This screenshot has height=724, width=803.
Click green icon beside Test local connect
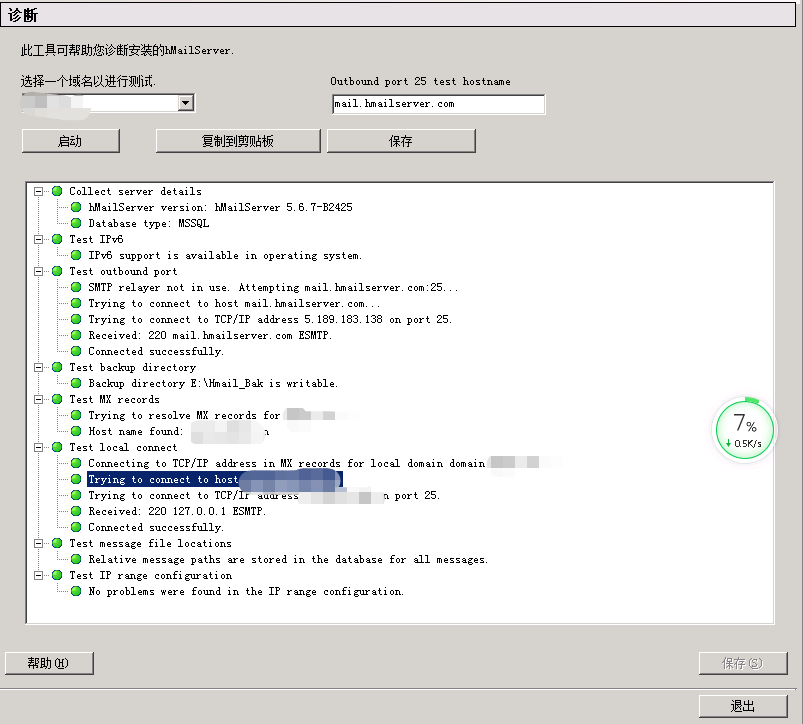tap(57, 447)
